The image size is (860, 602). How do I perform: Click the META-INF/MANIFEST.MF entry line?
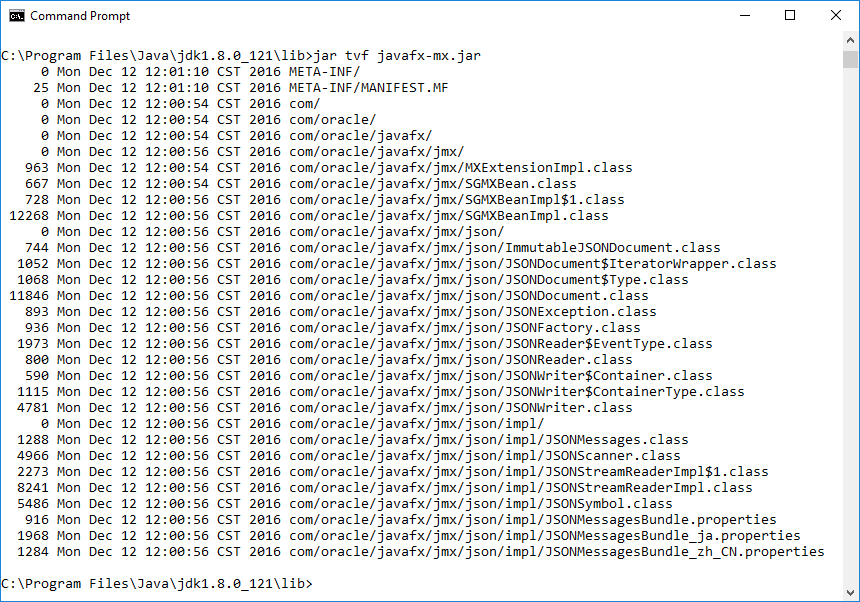(x=369, y=88)
